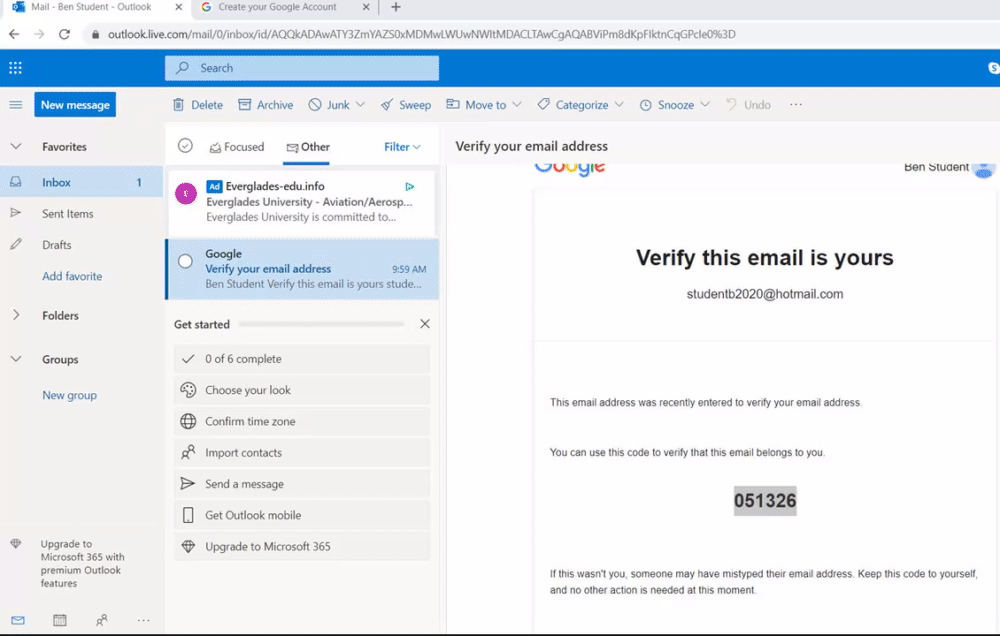The height and width of the screenshot is (636, 1000).
Task: Toggle select all messages circle checkbox
Action: pos(185,146)
